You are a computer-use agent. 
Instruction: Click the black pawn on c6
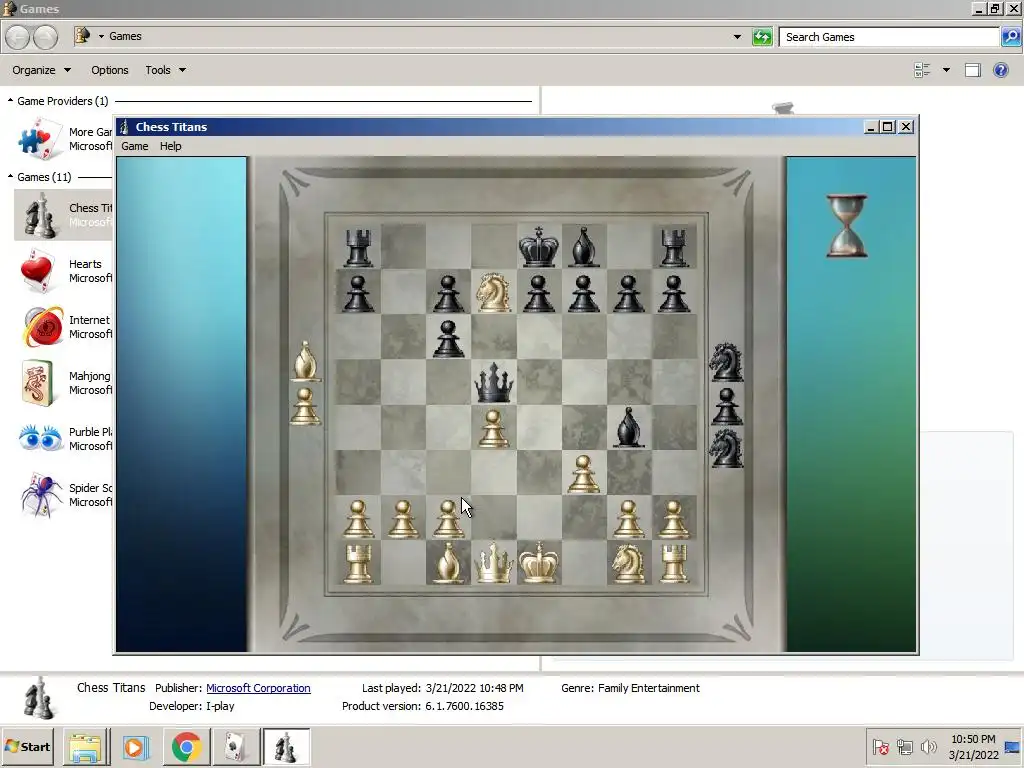(x=448, y=338)
